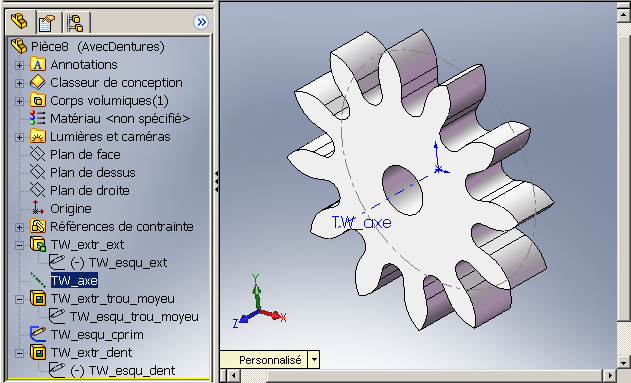The height and width of the screenshot is (383, 631).
Task: Click the TW_extr_dent extrude feature icon
Action: [38, 352]
